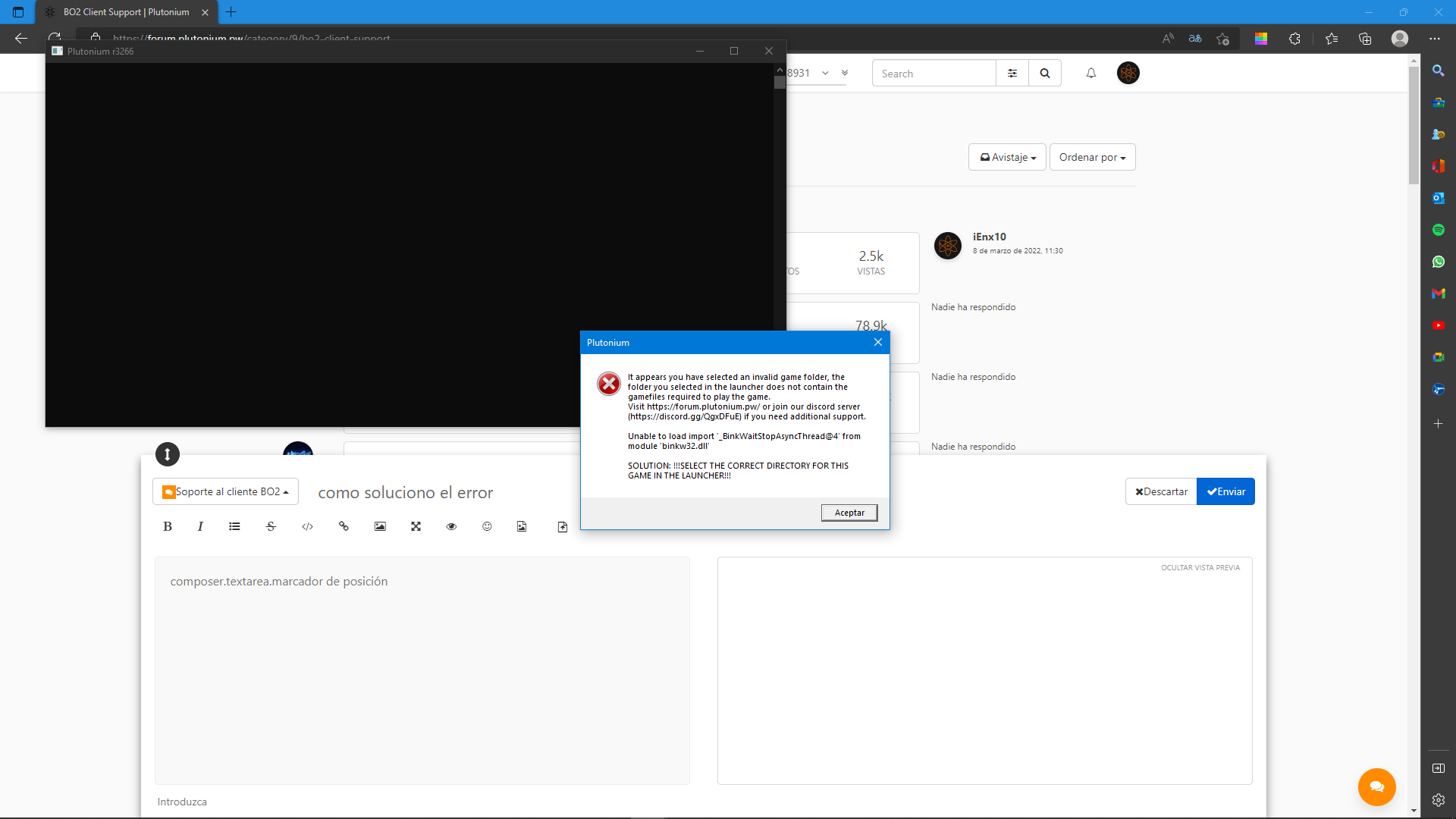Open the Edge Favorites list
1456x819 pixels.
(1332, 39)
